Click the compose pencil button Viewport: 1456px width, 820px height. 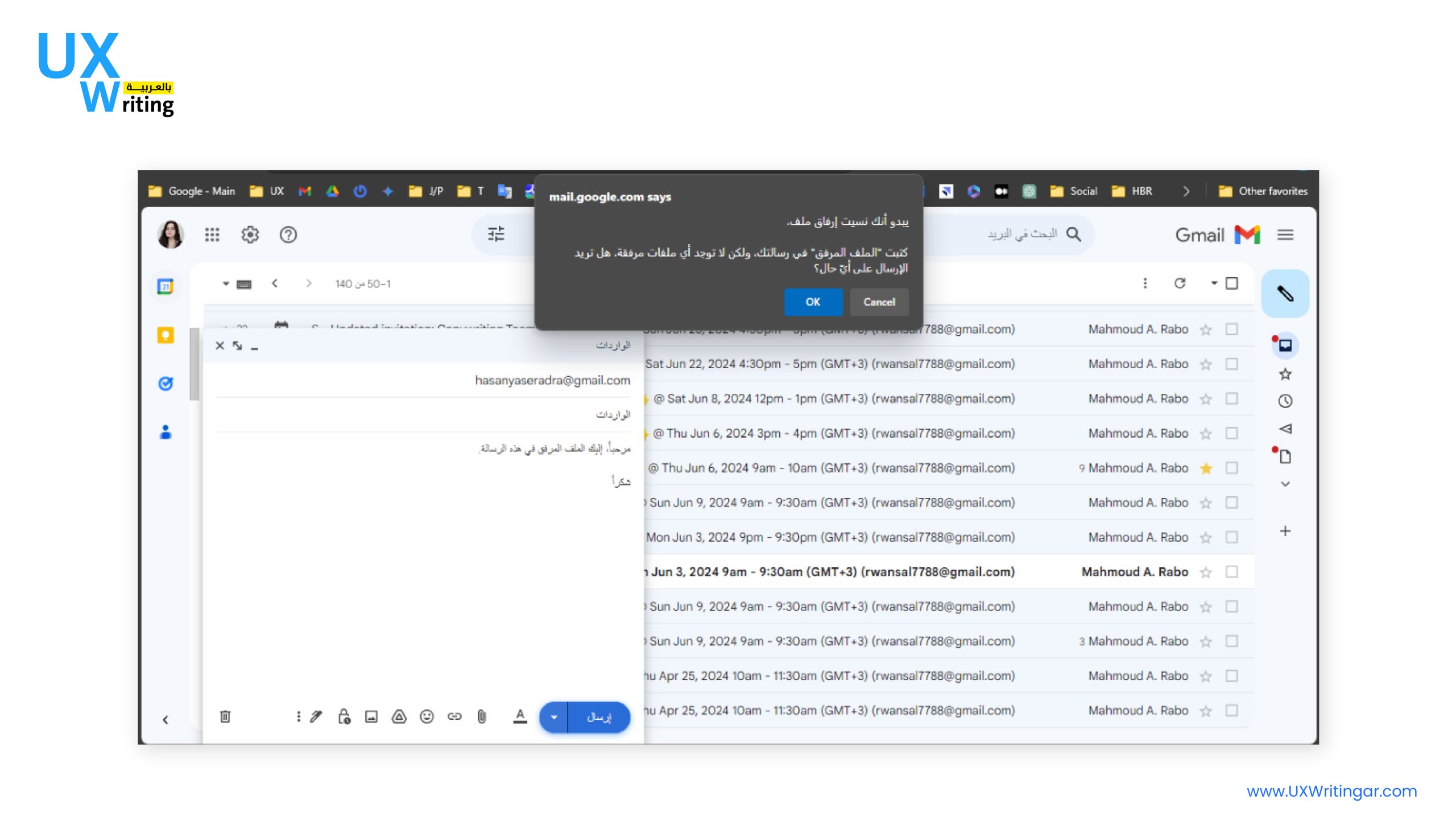pyautogui.click(x=1285, y=294)
